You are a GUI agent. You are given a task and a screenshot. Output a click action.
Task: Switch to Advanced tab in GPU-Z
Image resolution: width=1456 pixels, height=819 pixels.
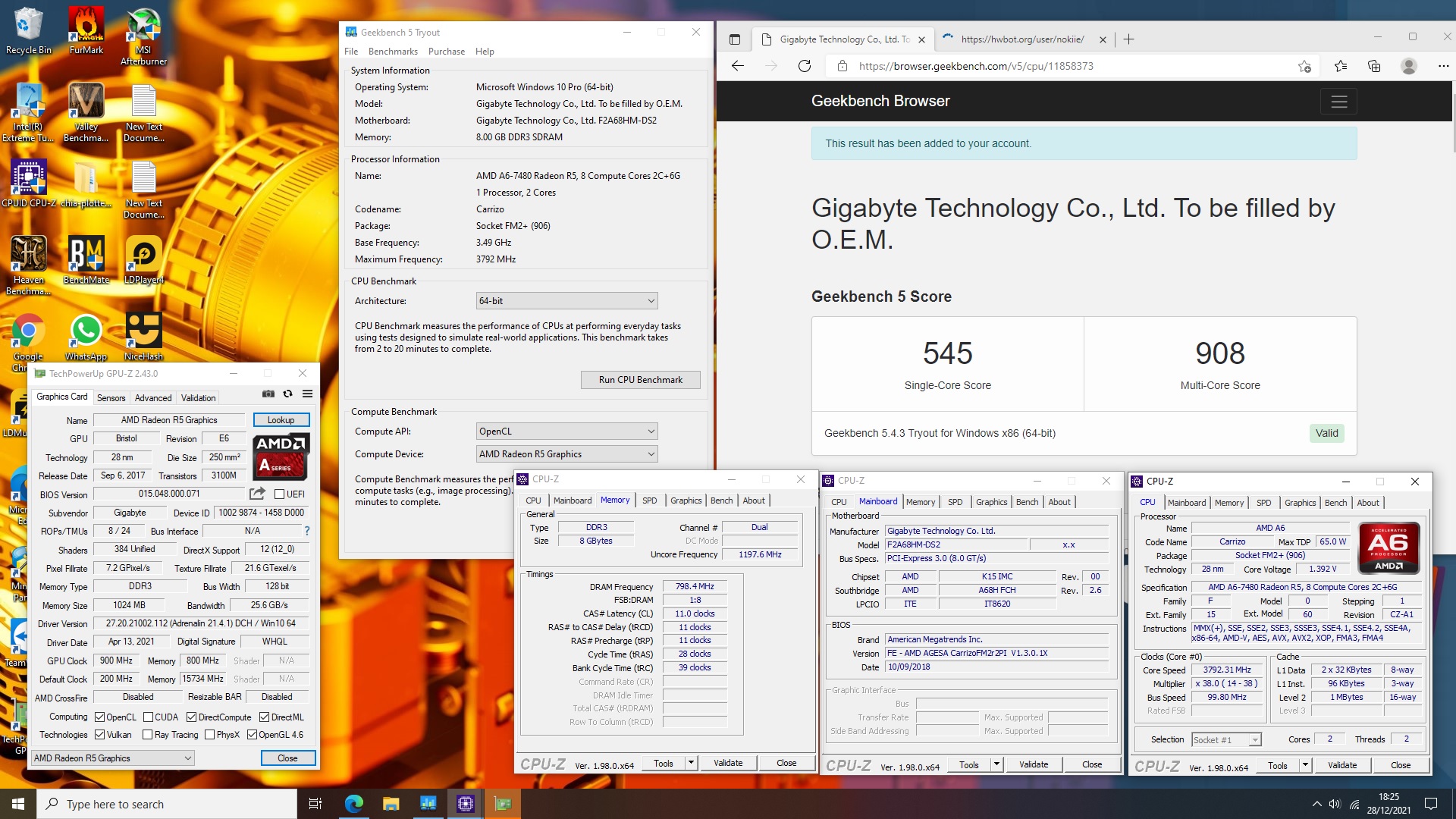pyautogui.click(x=153, y=397)
